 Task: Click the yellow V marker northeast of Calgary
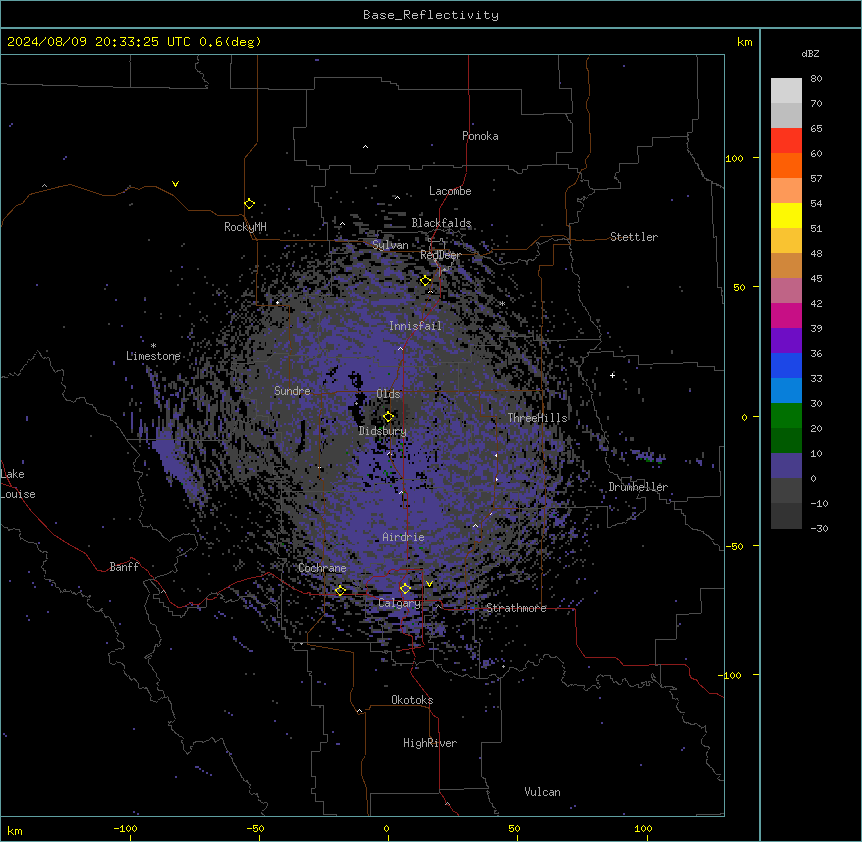[429, 584]
